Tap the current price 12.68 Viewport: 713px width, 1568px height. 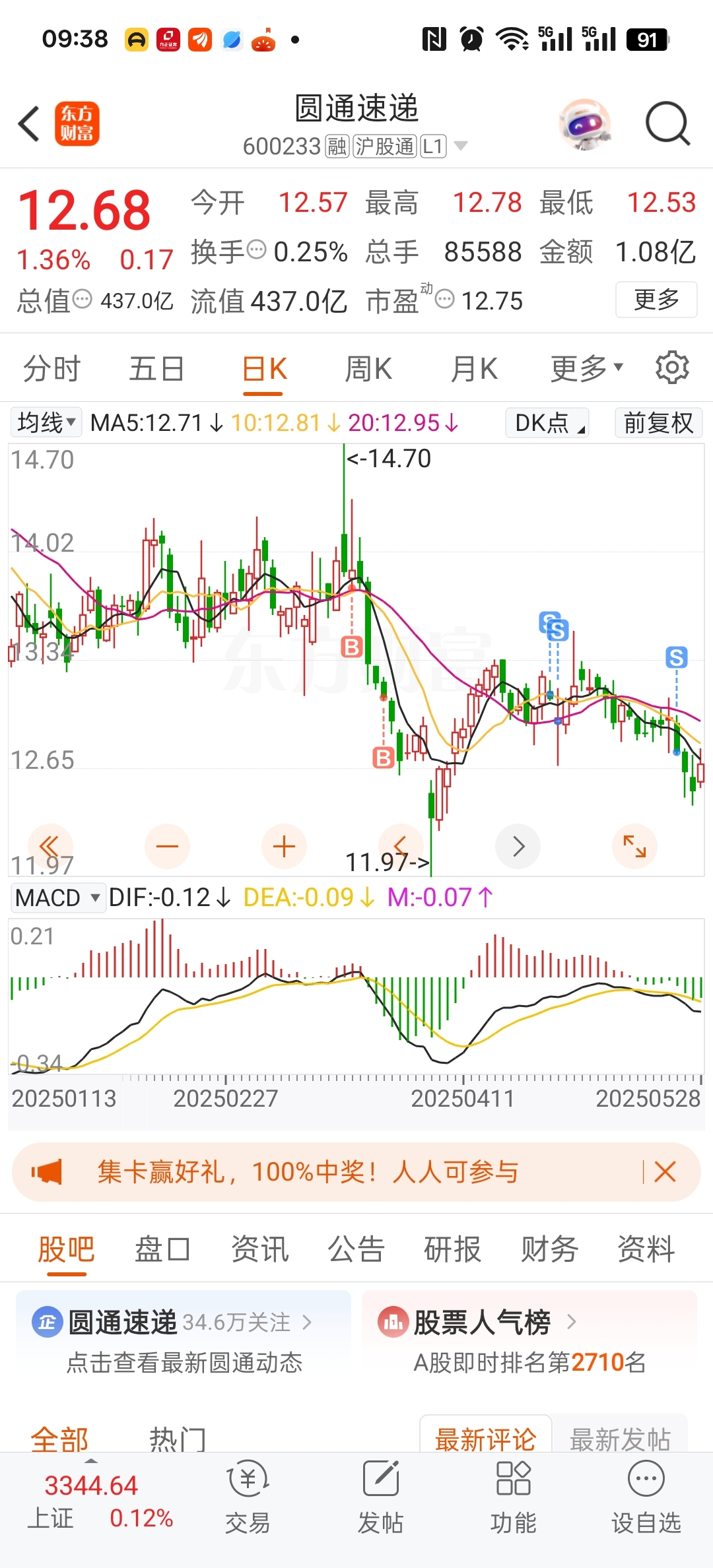point(85,211)
